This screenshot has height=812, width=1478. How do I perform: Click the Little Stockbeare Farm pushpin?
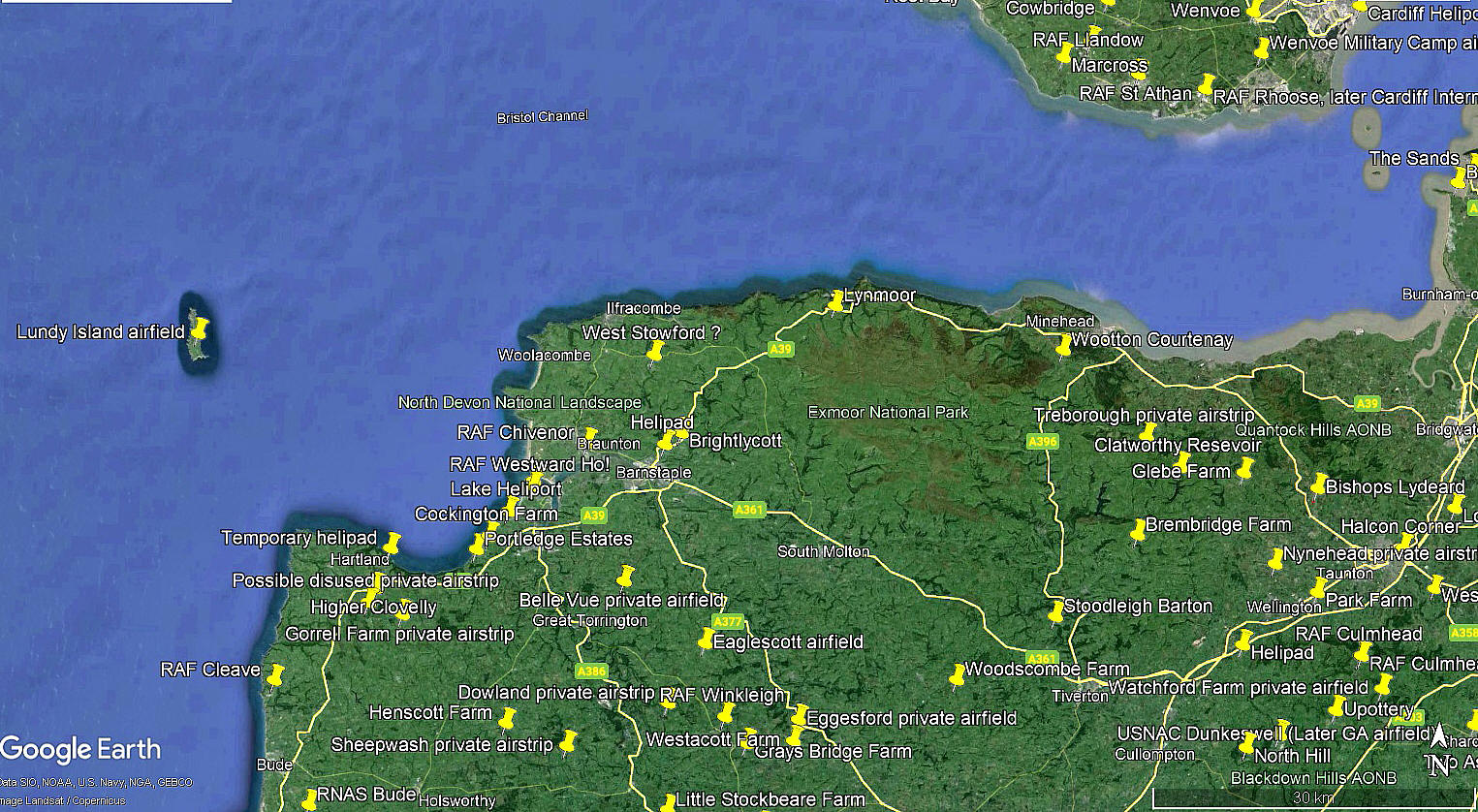point(668,802)
